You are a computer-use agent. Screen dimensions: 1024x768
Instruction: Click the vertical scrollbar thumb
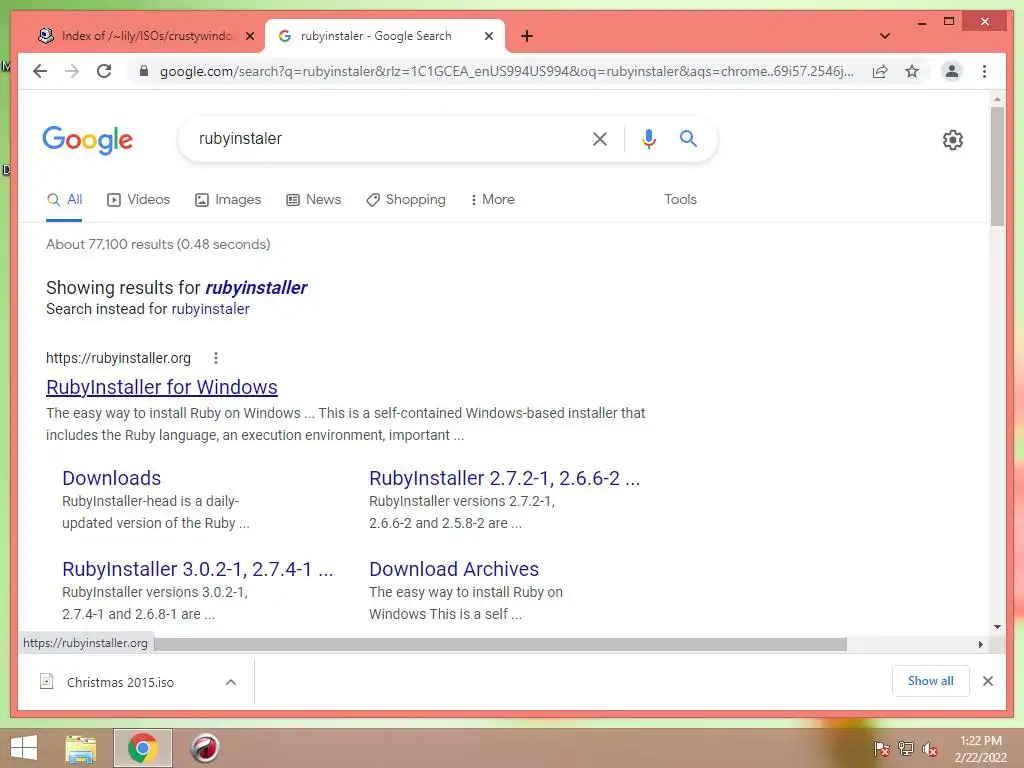pos(997,166)
